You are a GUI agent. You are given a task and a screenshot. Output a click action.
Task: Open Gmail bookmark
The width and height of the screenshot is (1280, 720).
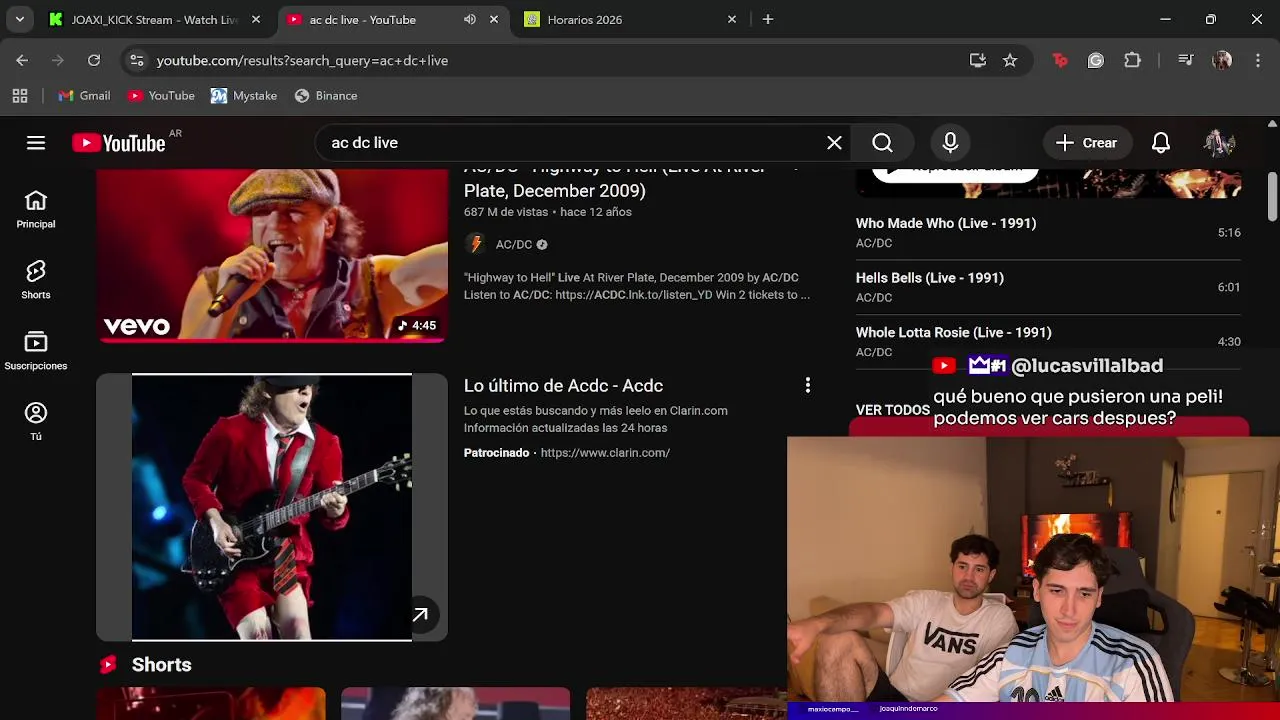84,96
